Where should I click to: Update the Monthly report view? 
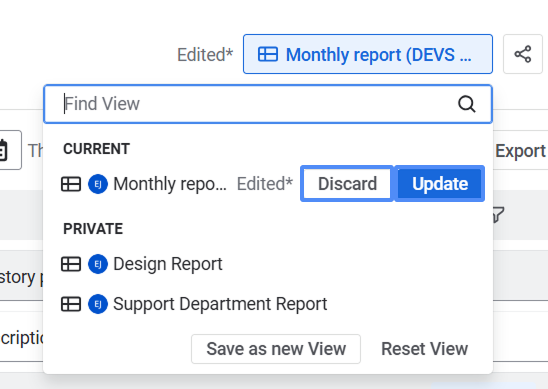point(440,183)
